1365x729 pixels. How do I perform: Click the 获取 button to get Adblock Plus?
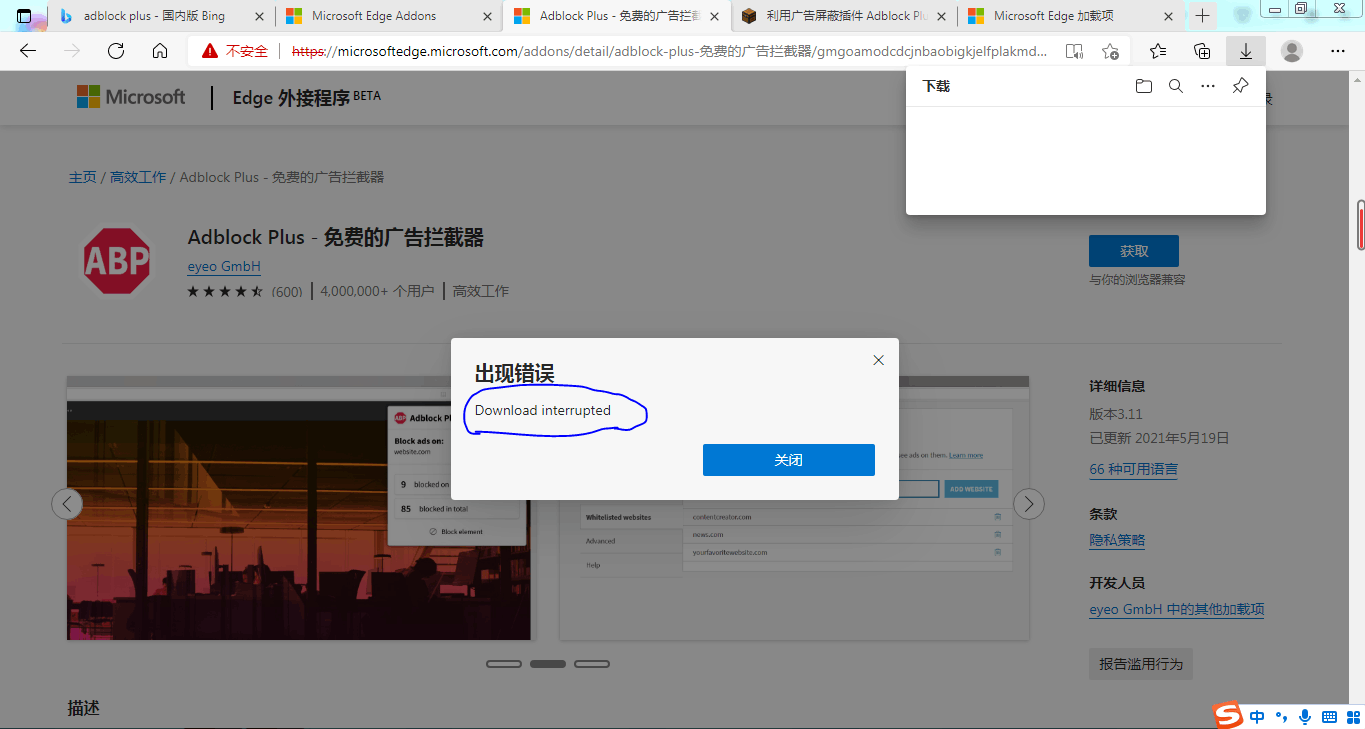1133,251
